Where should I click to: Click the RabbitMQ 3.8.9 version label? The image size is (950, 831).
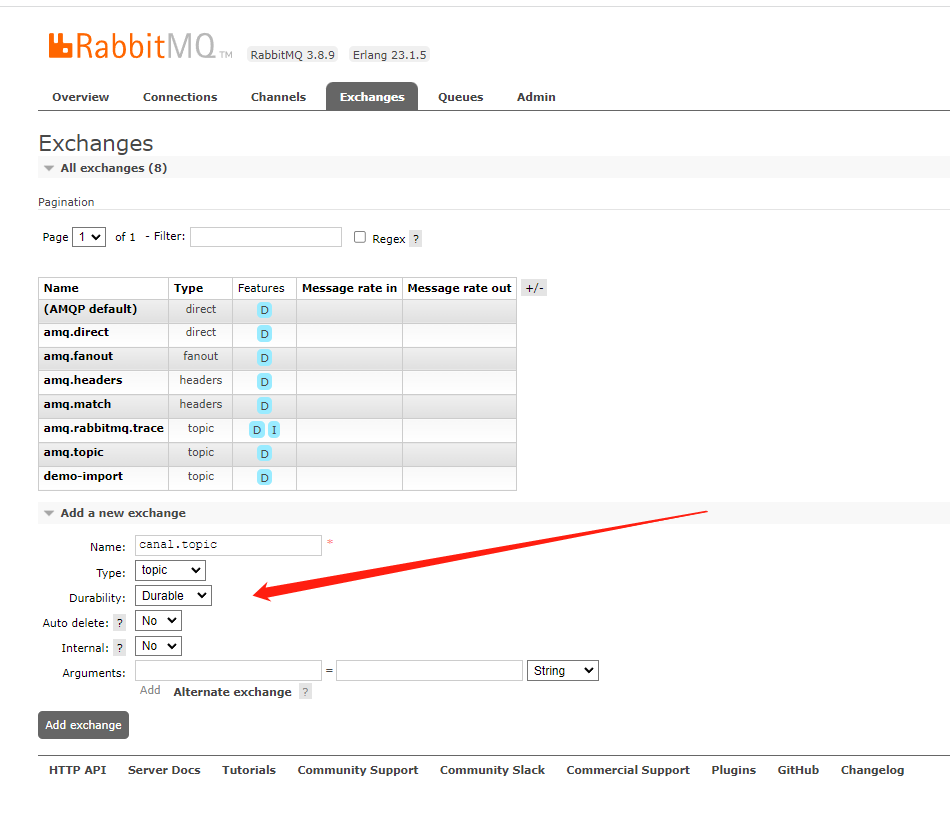point(293,55)
